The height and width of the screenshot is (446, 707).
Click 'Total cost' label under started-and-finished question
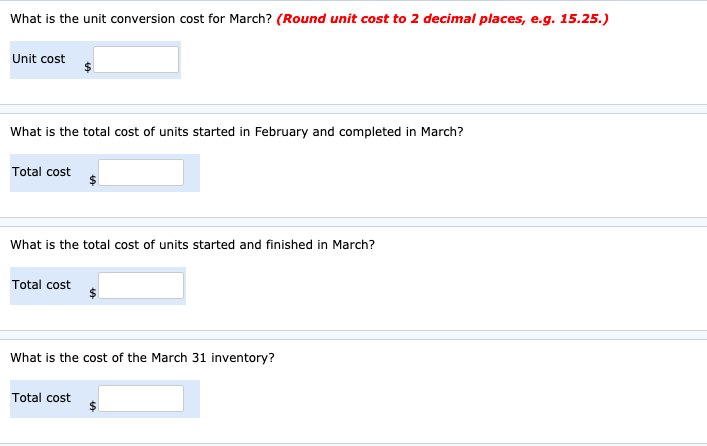(42, 285)
